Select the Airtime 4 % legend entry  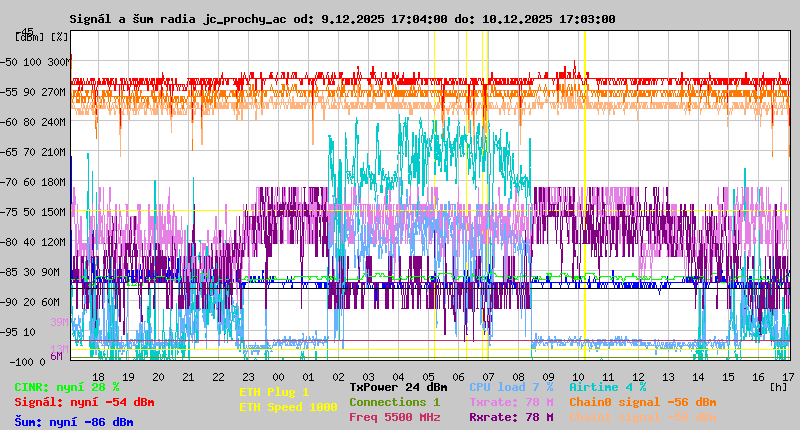(x=608, y=386)
